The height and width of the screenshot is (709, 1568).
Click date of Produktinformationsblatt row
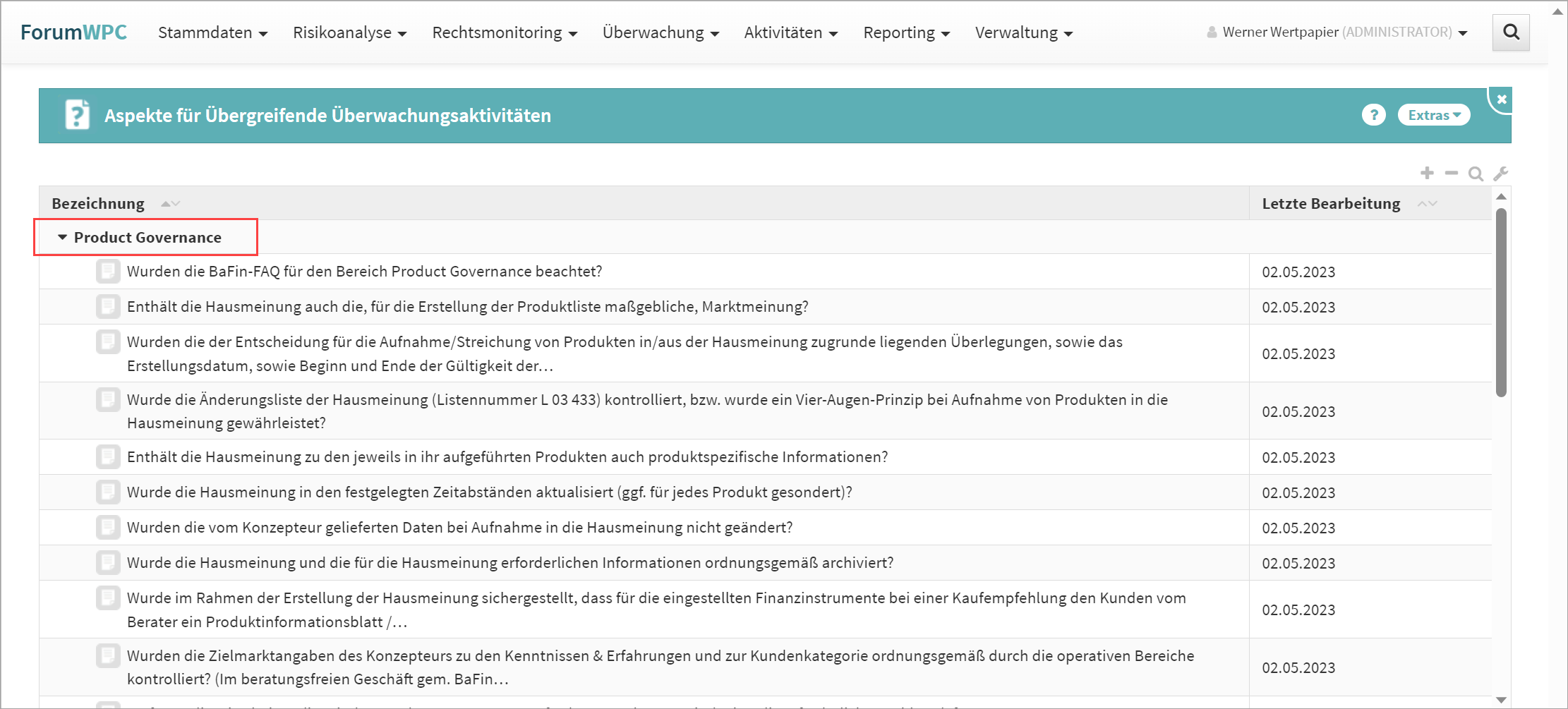1298,610
